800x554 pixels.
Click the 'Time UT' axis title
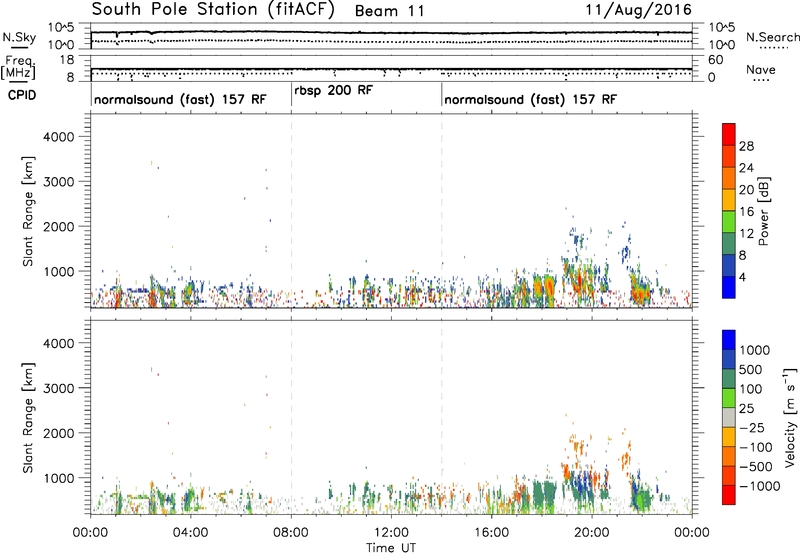391,548
